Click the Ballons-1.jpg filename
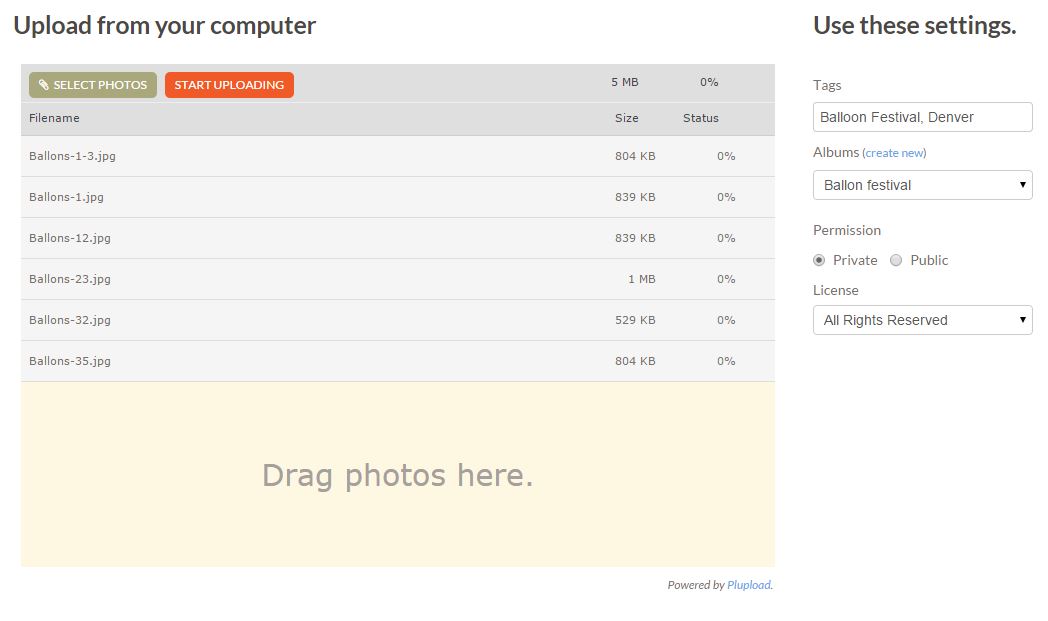The width and height of the screenshot is (1048, 621). 66,197
